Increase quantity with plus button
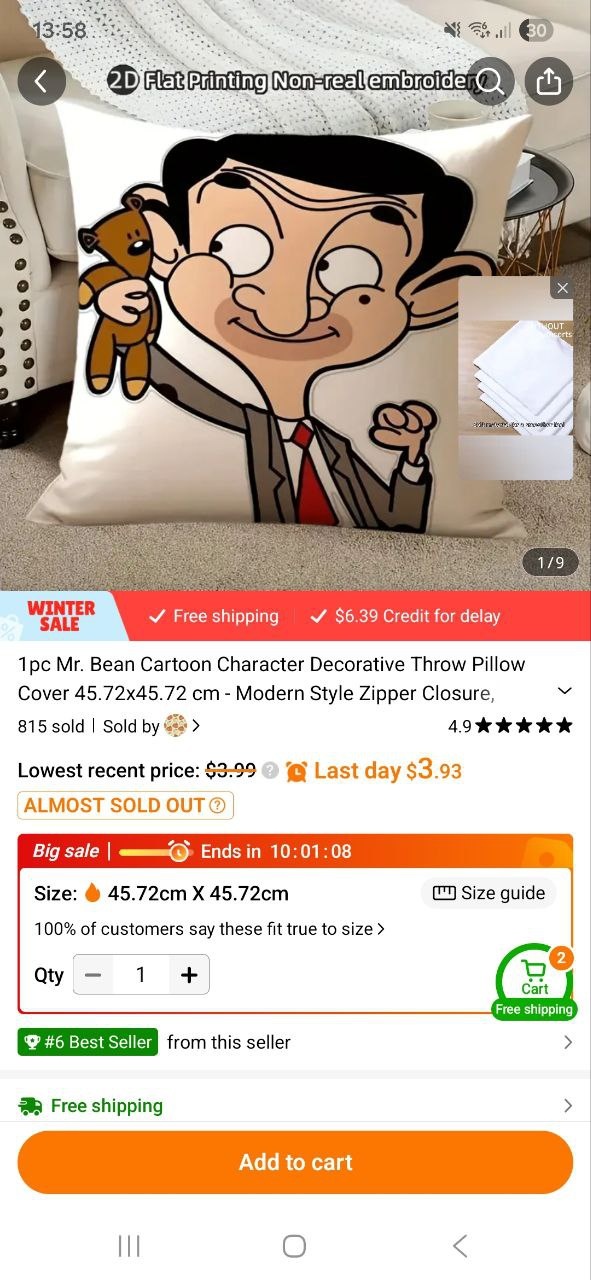Viewport: 591px width, 1280px height. [x=189, y=975]
